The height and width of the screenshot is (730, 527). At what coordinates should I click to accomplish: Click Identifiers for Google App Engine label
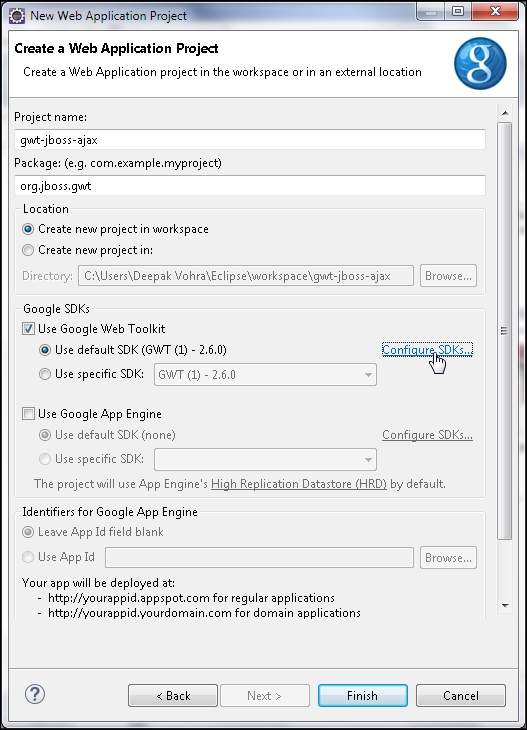click(x=110, y=512)
